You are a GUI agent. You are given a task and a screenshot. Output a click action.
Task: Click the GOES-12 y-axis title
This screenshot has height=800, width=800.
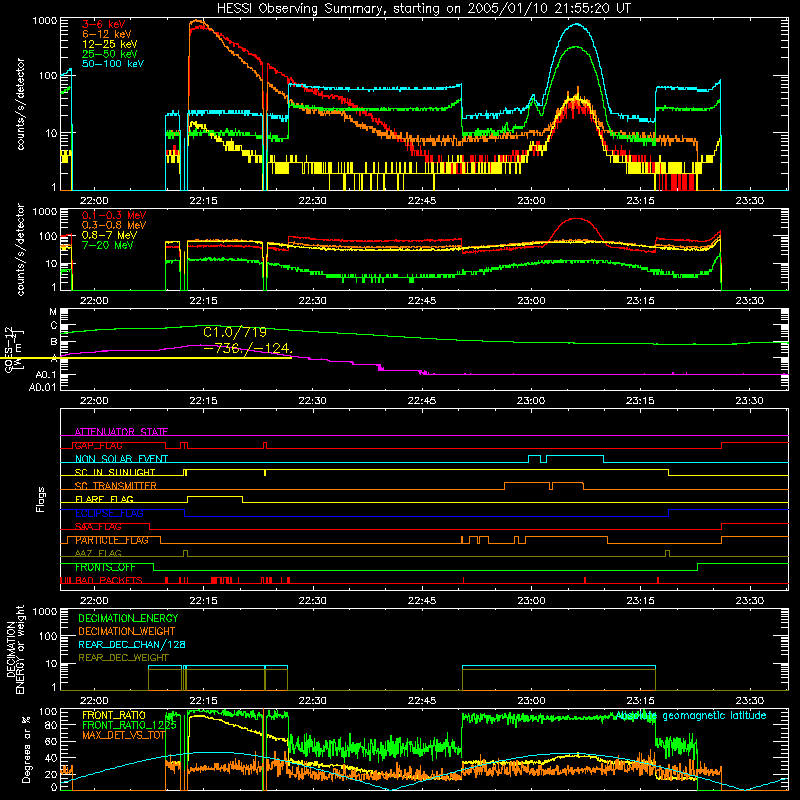point(13,349)
